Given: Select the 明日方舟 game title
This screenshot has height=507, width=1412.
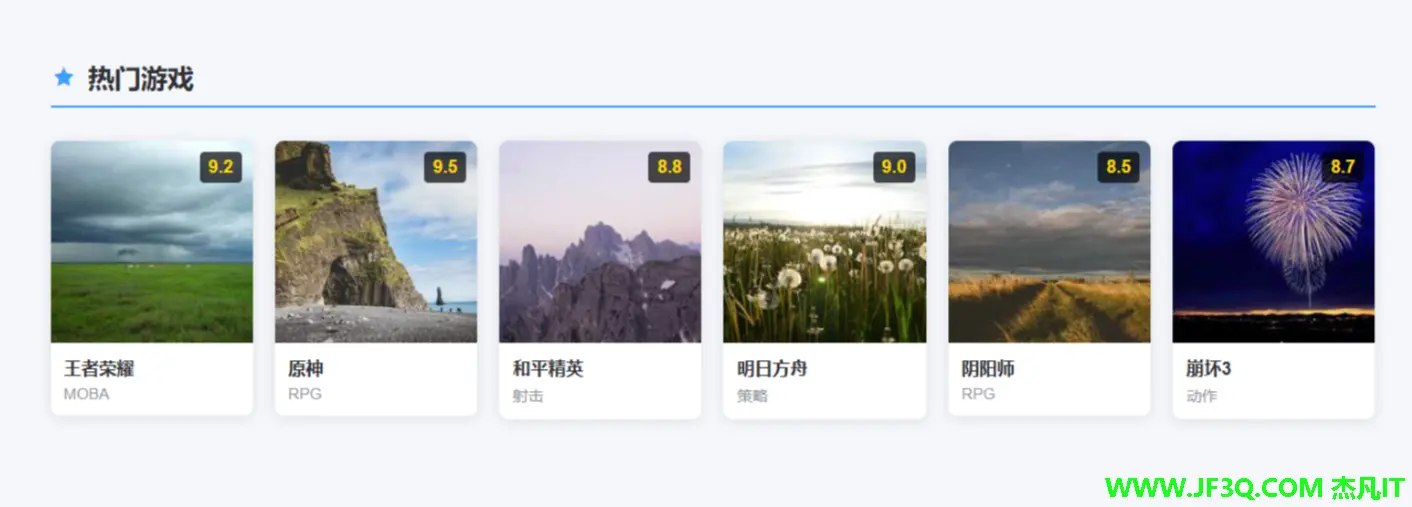Looking at the screenshot, I should pyautogui.click(x=772, y=369).
